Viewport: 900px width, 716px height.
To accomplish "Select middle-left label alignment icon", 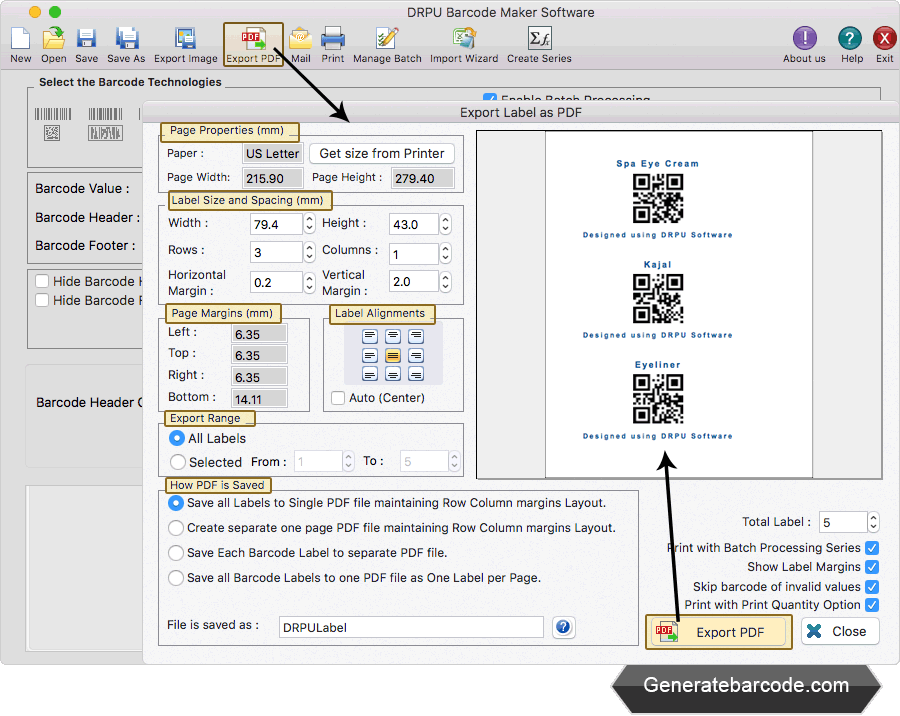I will (370, 355).
